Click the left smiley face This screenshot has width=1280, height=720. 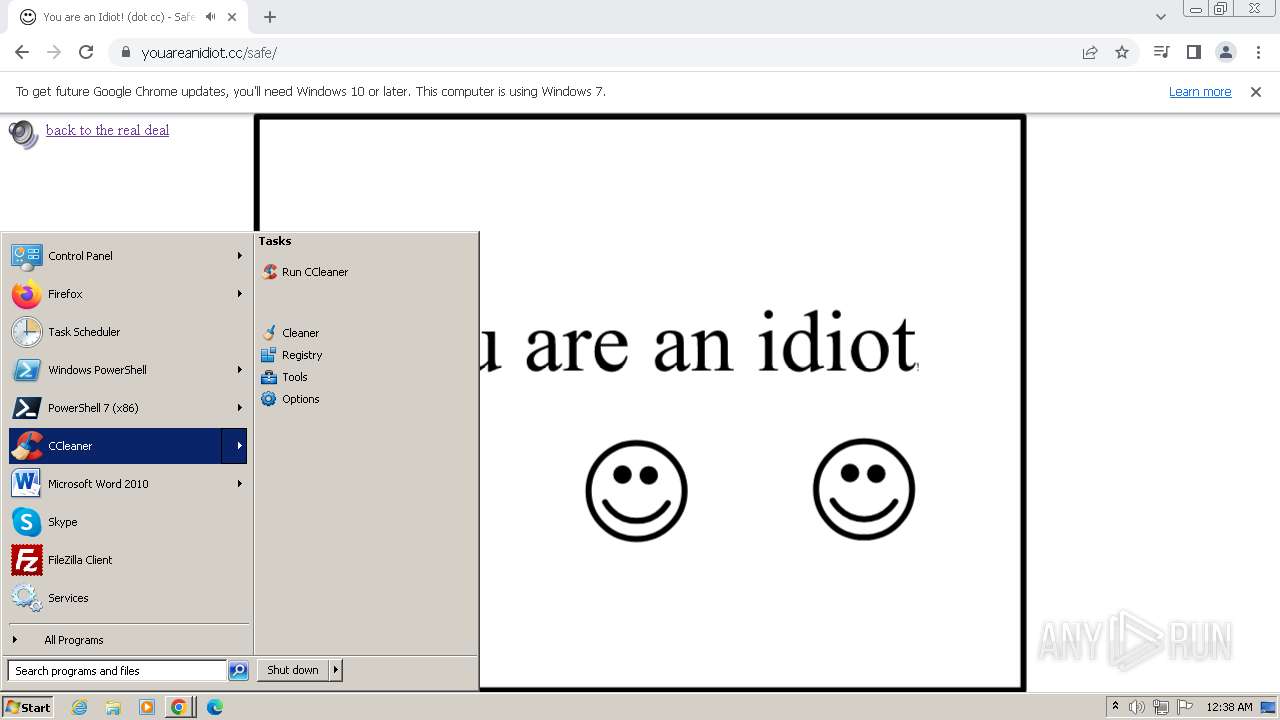click(636, 491)
